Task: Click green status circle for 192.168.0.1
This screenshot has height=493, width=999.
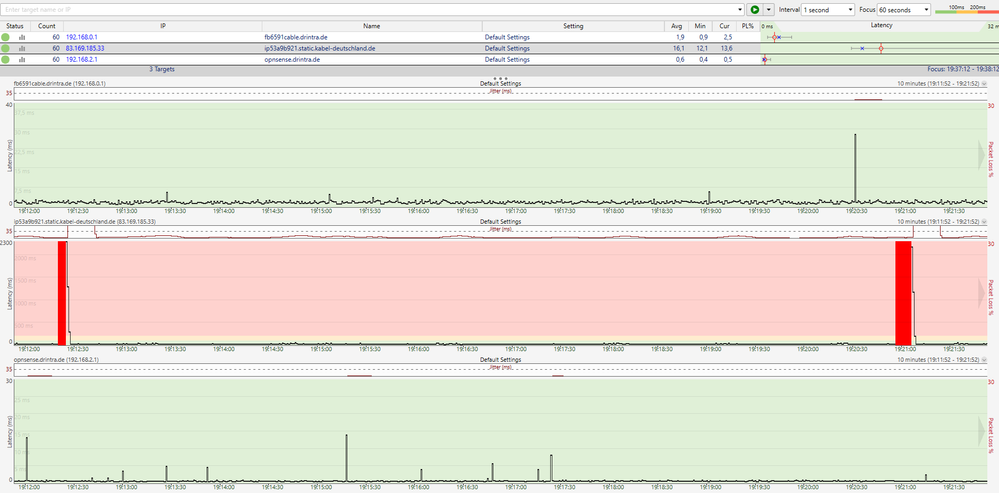Action: click(6, 38)
